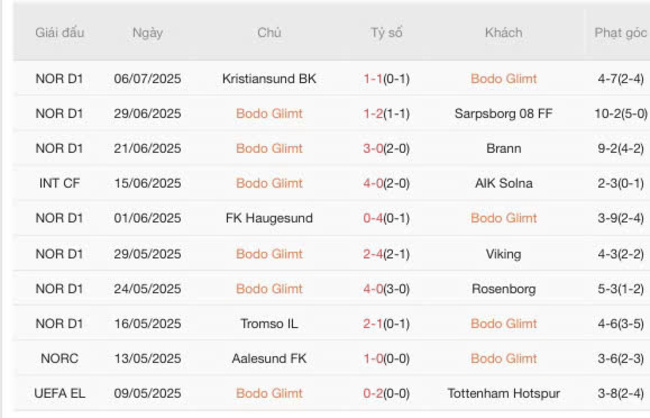Open the 0-2(0-0) score against Tottenham
The height and width of the screenshot is (418, 650).
coord(386,394)
